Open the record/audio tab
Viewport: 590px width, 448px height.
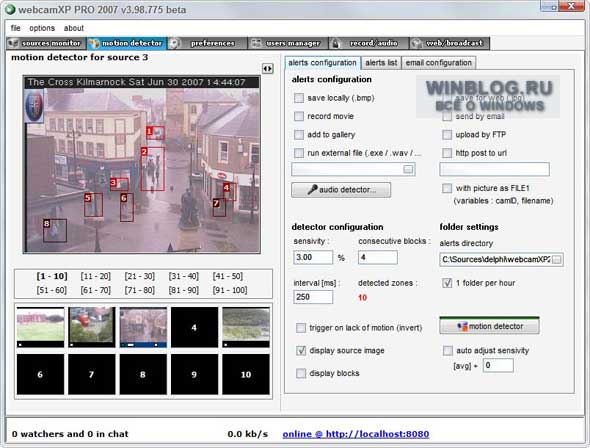click(x=368, y=43)
